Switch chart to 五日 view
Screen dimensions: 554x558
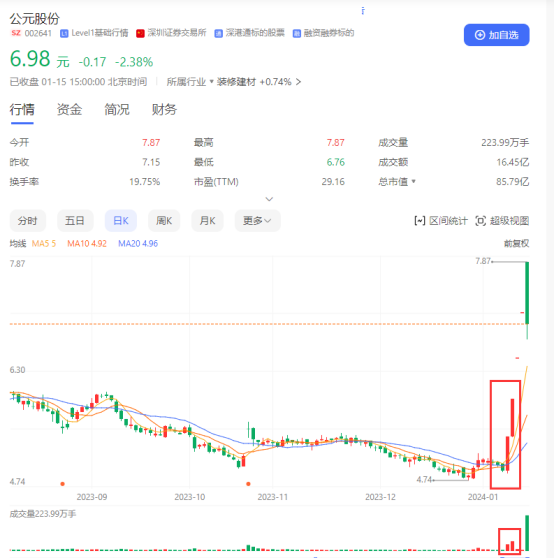click(75, 221)
